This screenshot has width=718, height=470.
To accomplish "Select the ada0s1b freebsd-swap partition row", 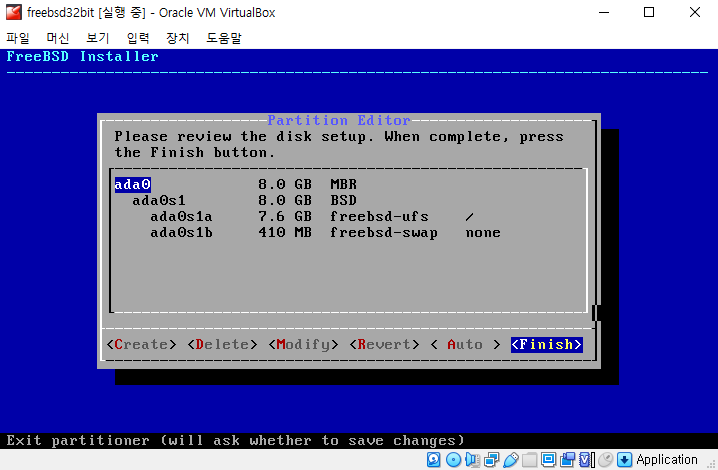I will [x=348, y=232].
